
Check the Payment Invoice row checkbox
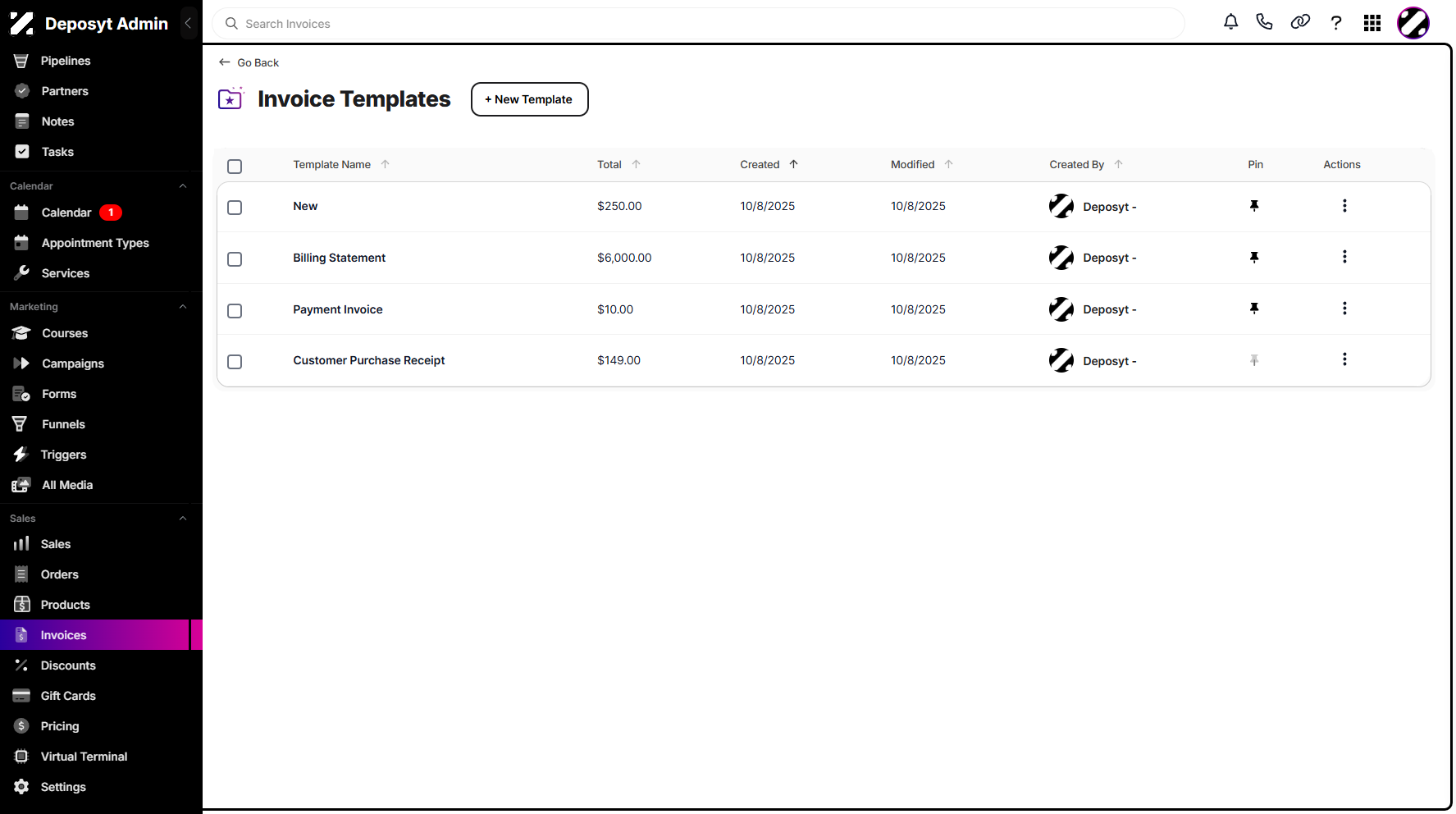[235, 311]
